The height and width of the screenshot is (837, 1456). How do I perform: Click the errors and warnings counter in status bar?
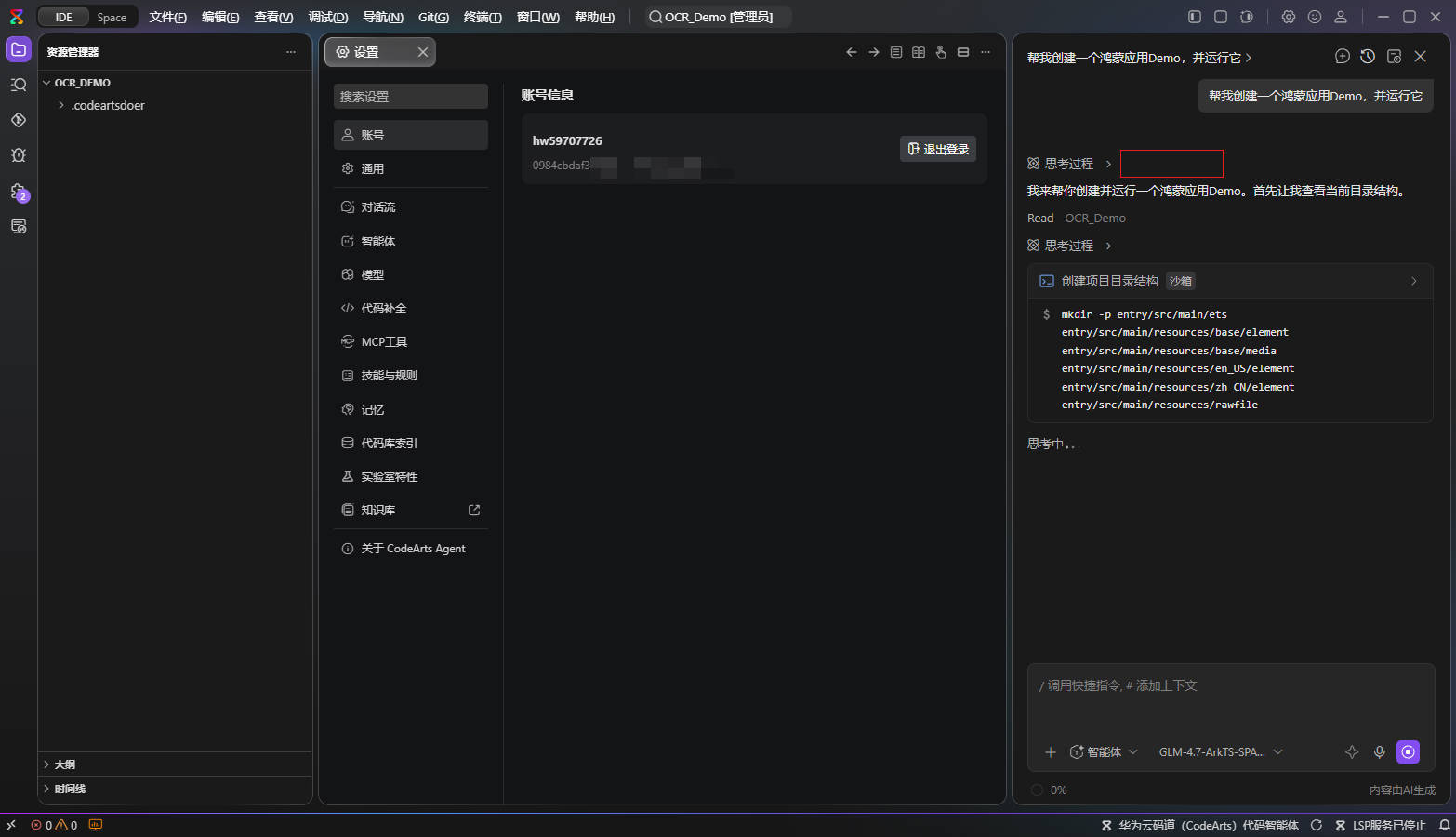coord(54,825)
